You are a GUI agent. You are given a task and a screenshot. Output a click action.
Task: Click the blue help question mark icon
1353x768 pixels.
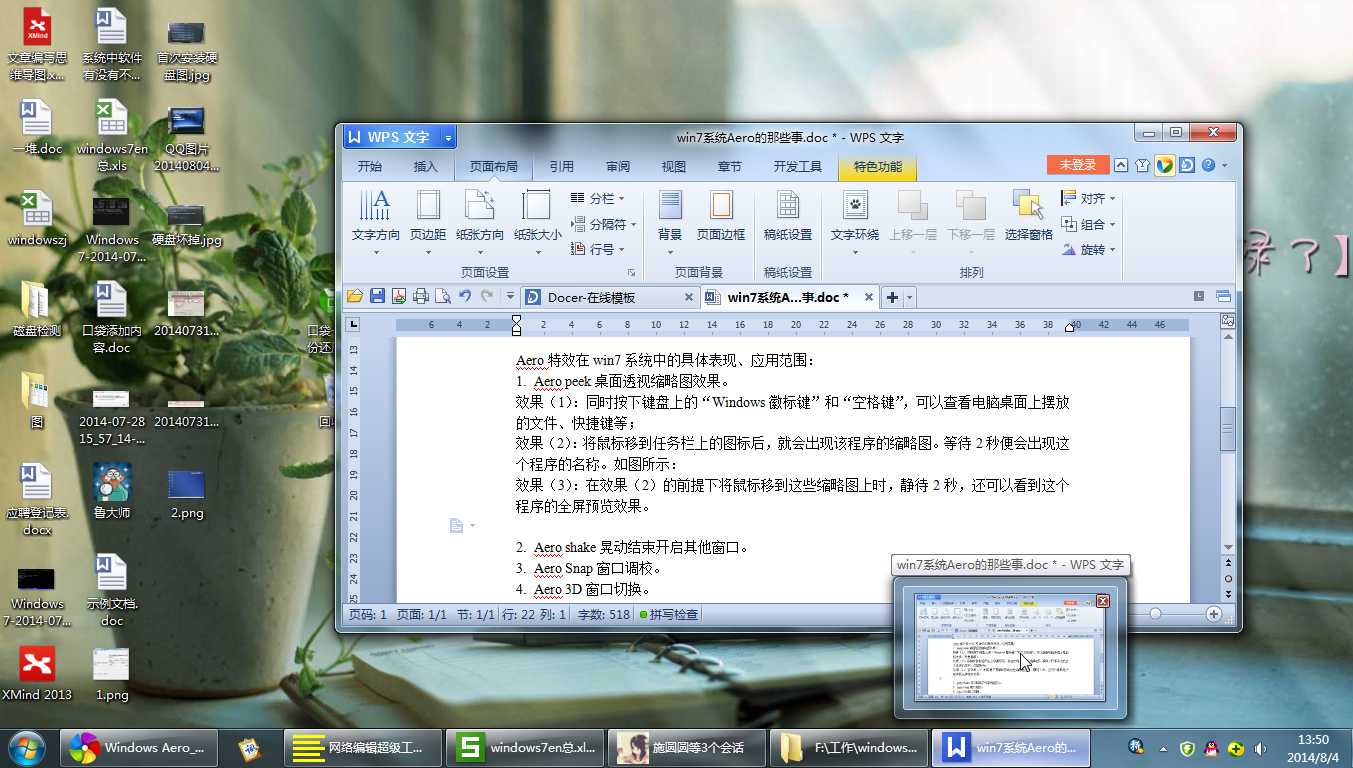[1208, 165]
